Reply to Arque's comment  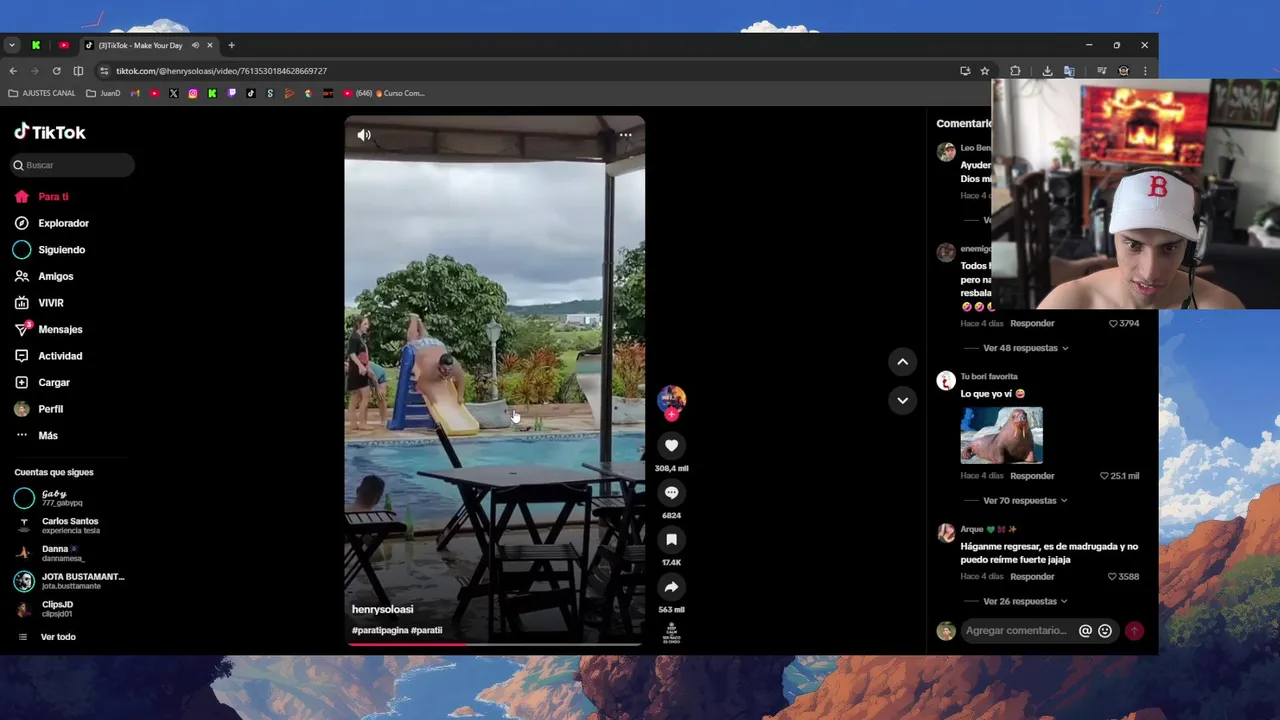tap(1032, 577)
